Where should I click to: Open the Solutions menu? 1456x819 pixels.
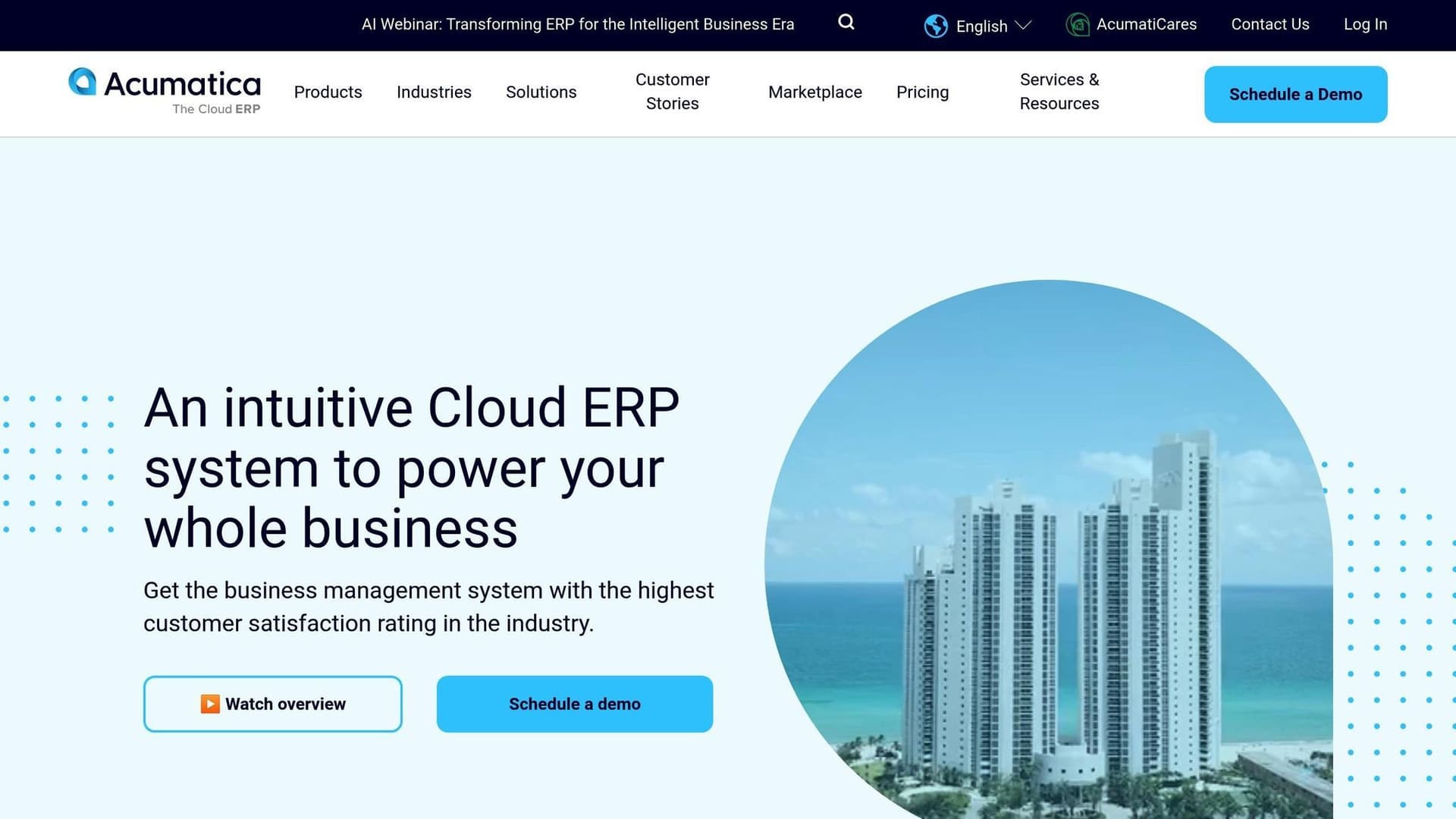(x=541, y=93)
